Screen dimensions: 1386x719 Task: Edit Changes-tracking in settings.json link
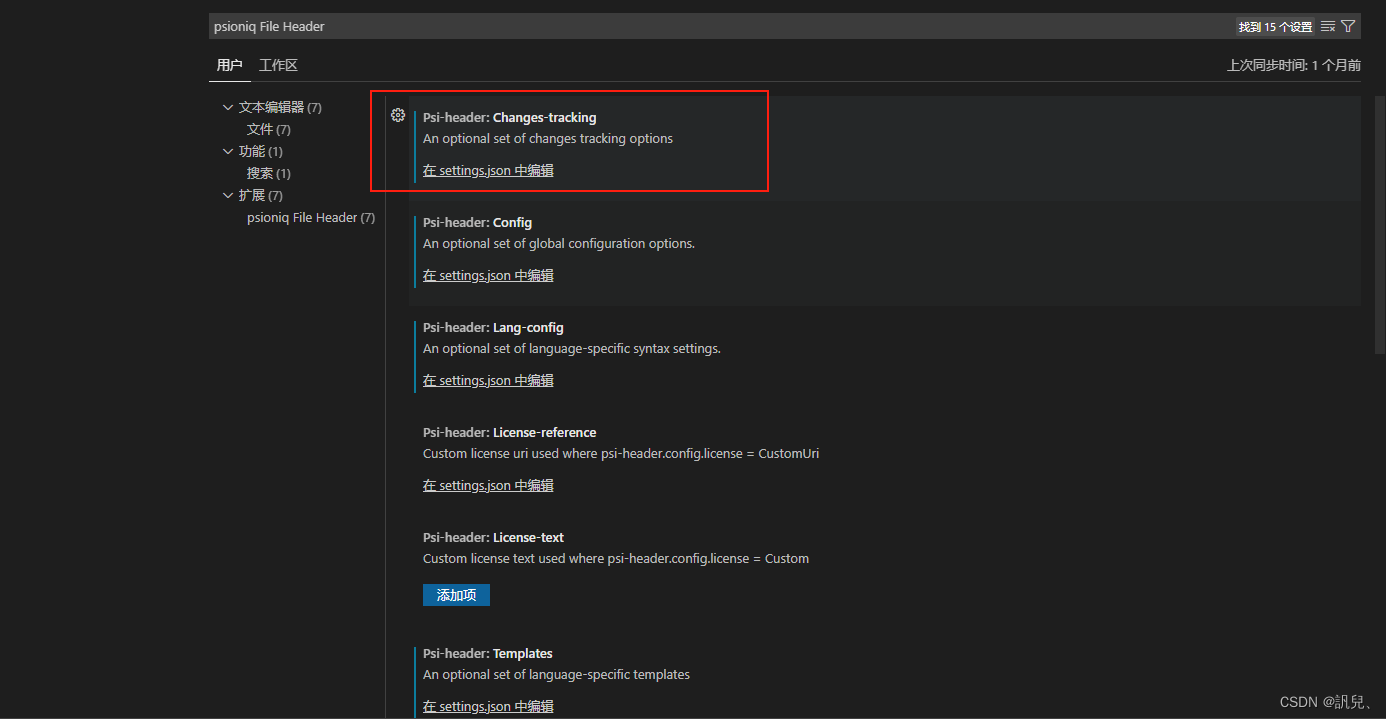(488, 170)
